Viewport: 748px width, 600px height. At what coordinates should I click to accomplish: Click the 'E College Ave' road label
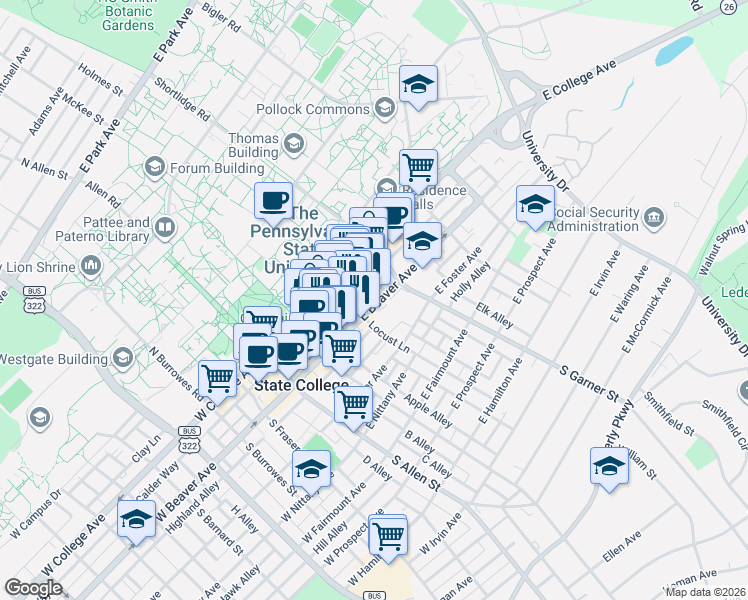[x=579, y=80]
